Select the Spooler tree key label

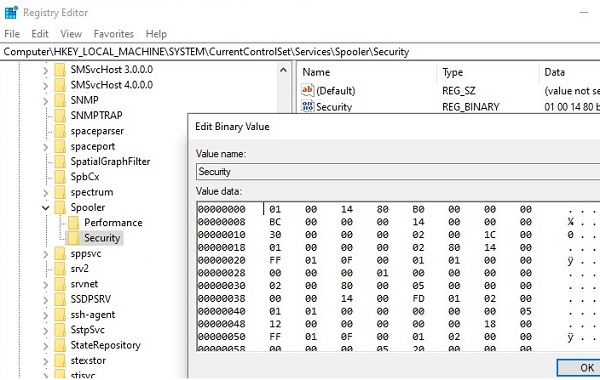(x=88, y=207)
